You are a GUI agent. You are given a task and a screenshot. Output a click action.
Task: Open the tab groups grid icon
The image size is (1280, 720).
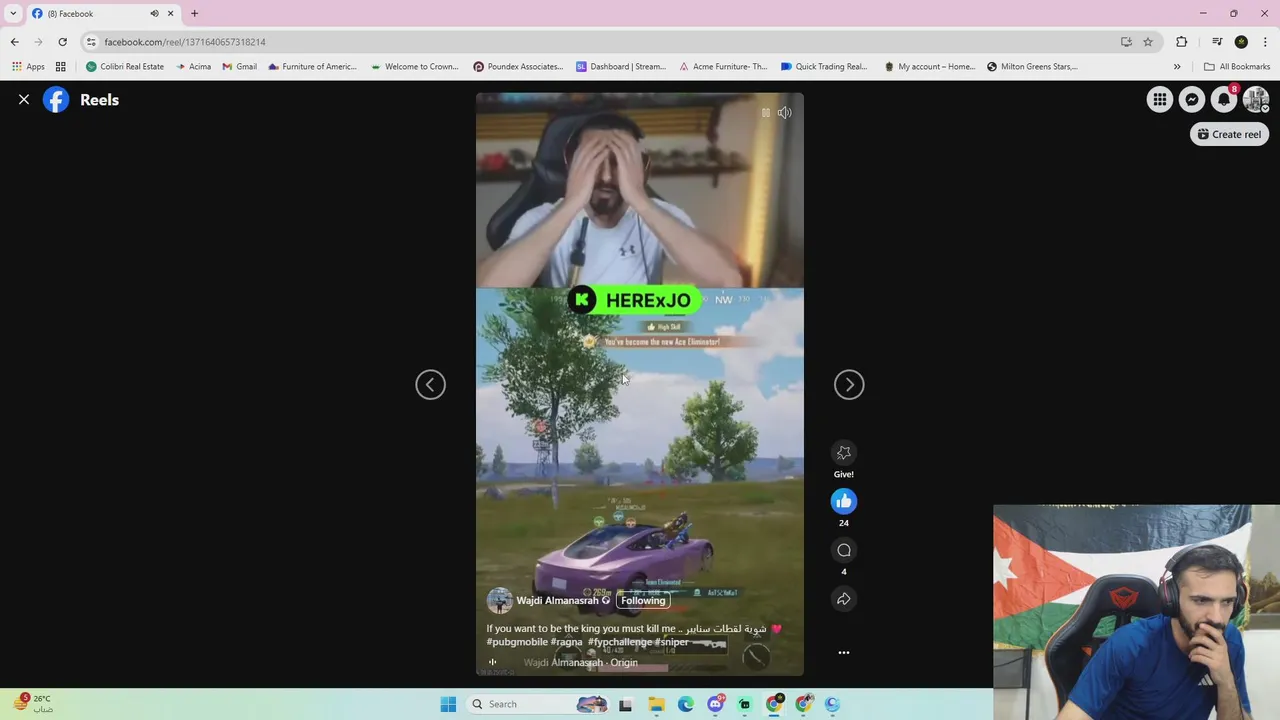[x=61, y=67]
